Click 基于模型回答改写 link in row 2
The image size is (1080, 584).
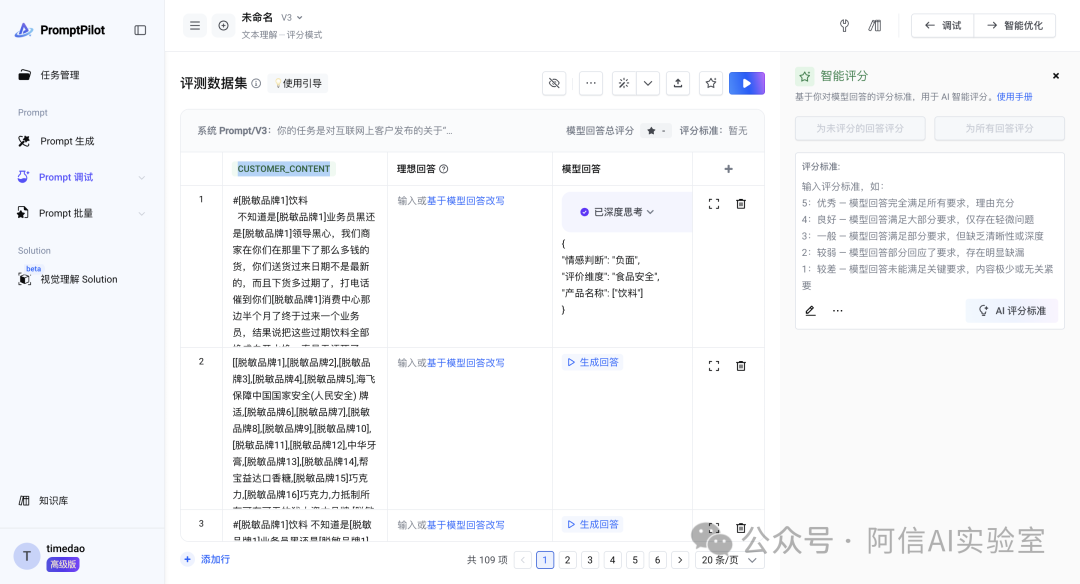466,362
